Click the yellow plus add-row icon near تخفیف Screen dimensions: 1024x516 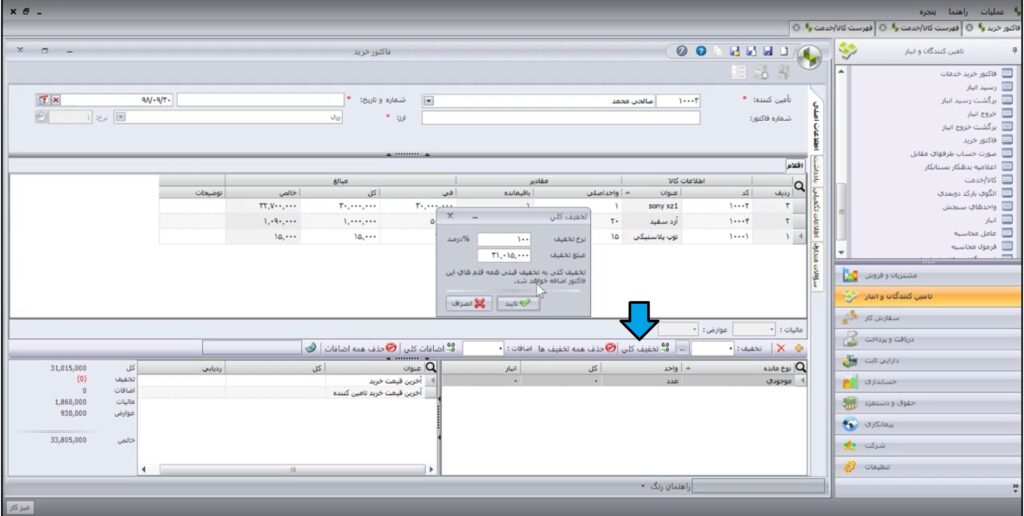(x=797, y=349)
